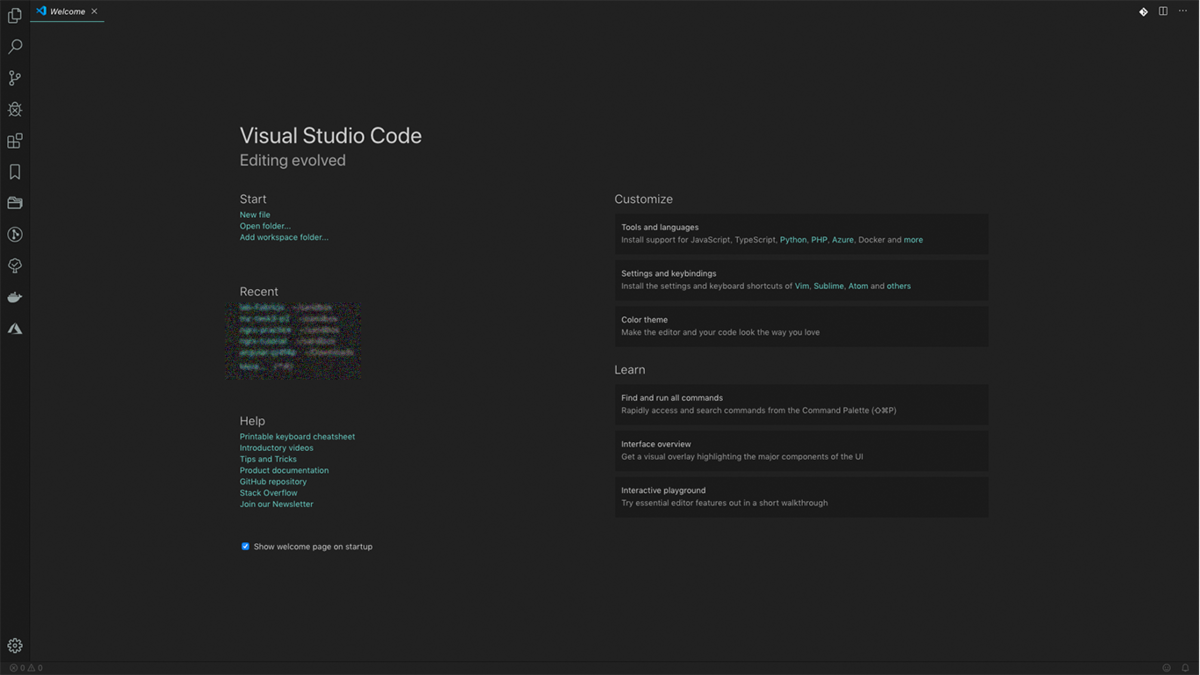Open the Project Manager folder icon

click(15, 203)
